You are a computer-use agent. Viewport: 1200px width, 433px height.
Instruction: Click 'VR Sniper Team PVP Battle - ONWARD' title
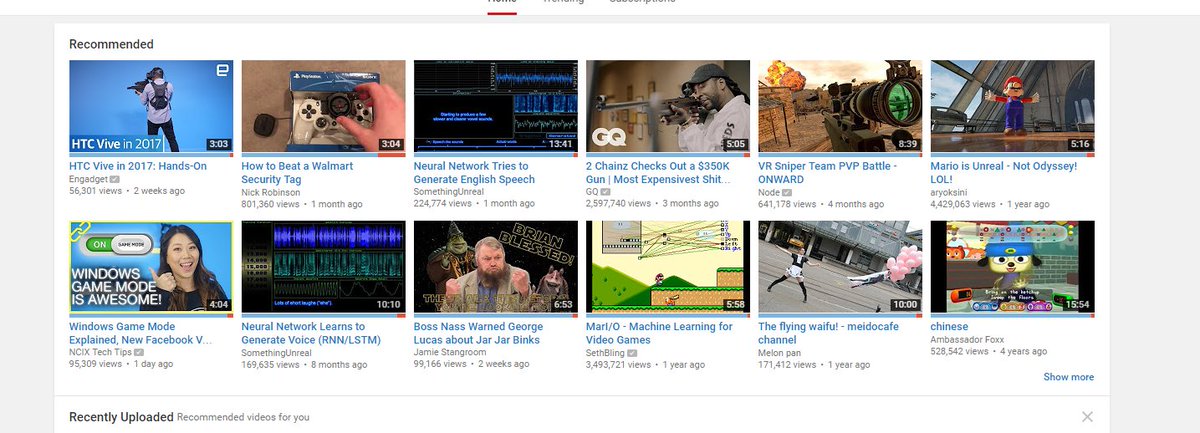828,172
